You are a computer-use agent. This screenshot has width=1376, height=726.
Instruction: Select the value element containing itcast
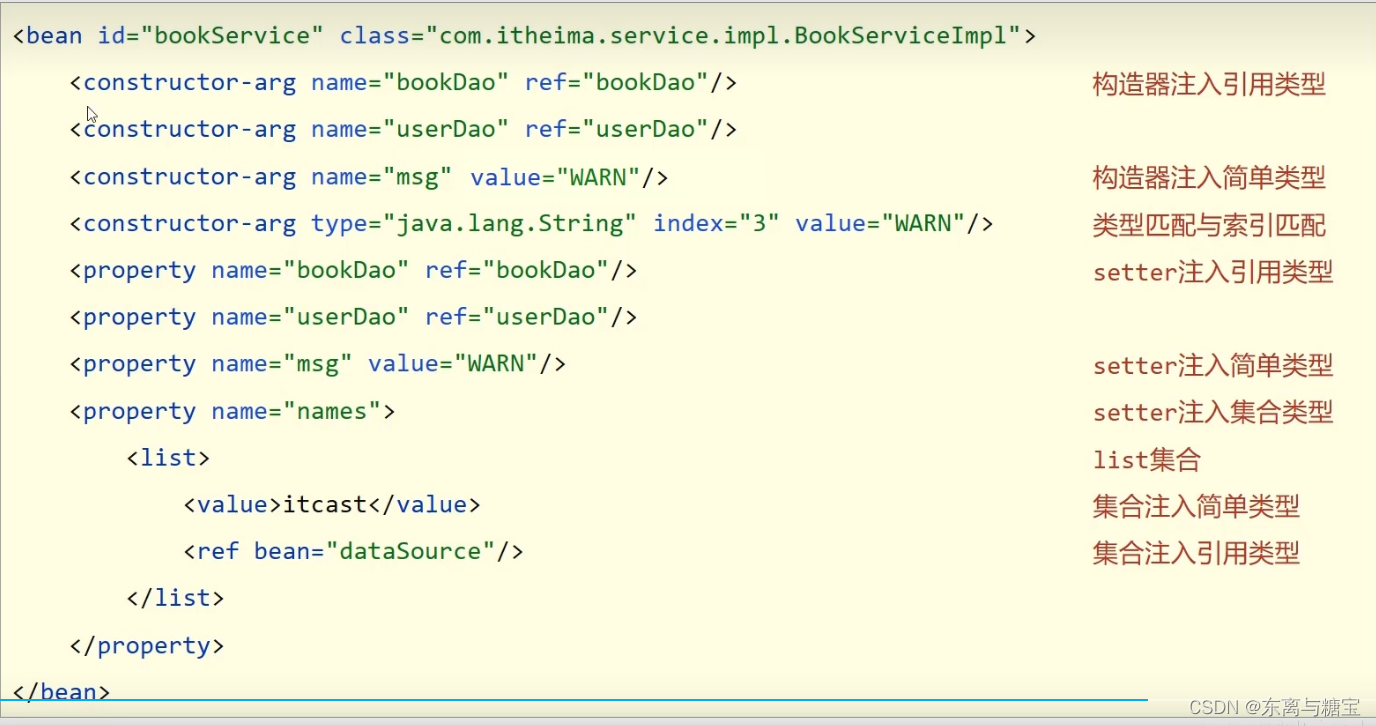pos(332,505)
